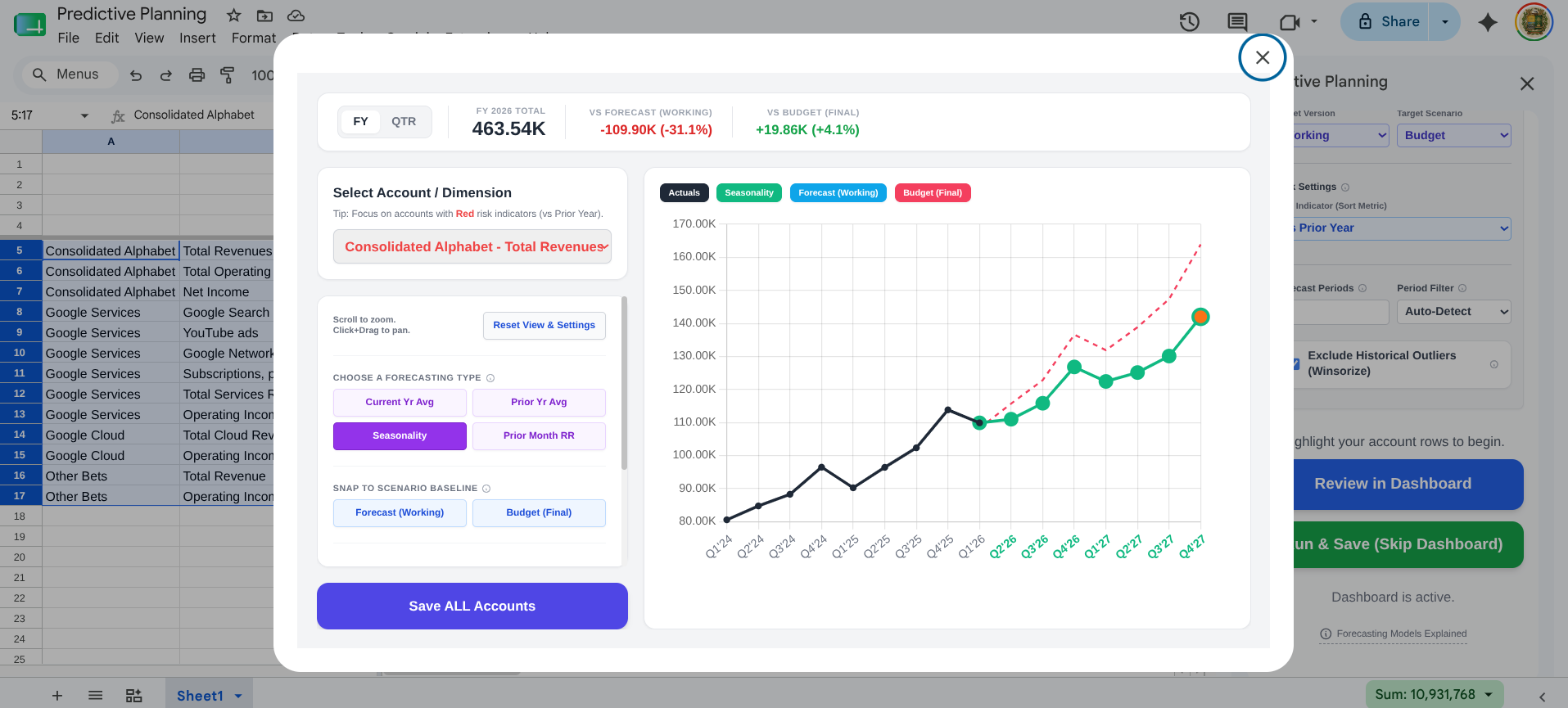This screenshot has width=1568, height=708.
Task: Click Period Filter info icon
Action: (x=1462, y=288)
